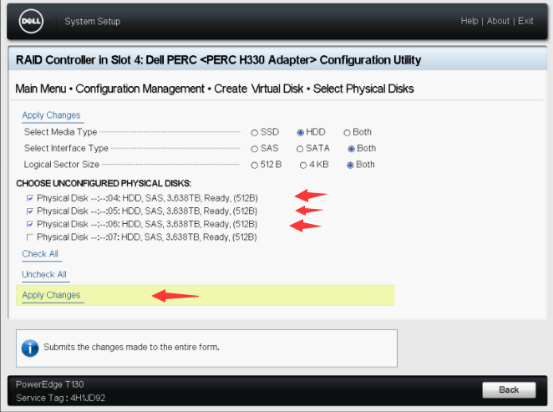Image resolution: width=553 pixels, height=412 pixels.
Task: Uncheck Physical Disk 05 checkbox
Action: (30, 211)
